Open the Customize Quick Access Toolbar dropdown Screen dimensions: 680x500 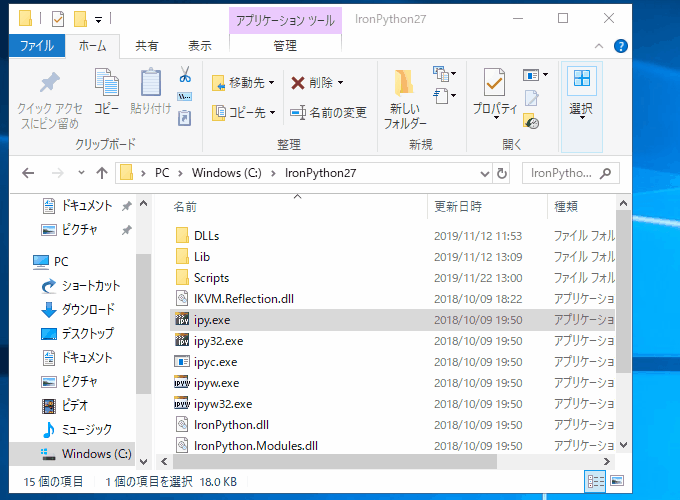98,19
